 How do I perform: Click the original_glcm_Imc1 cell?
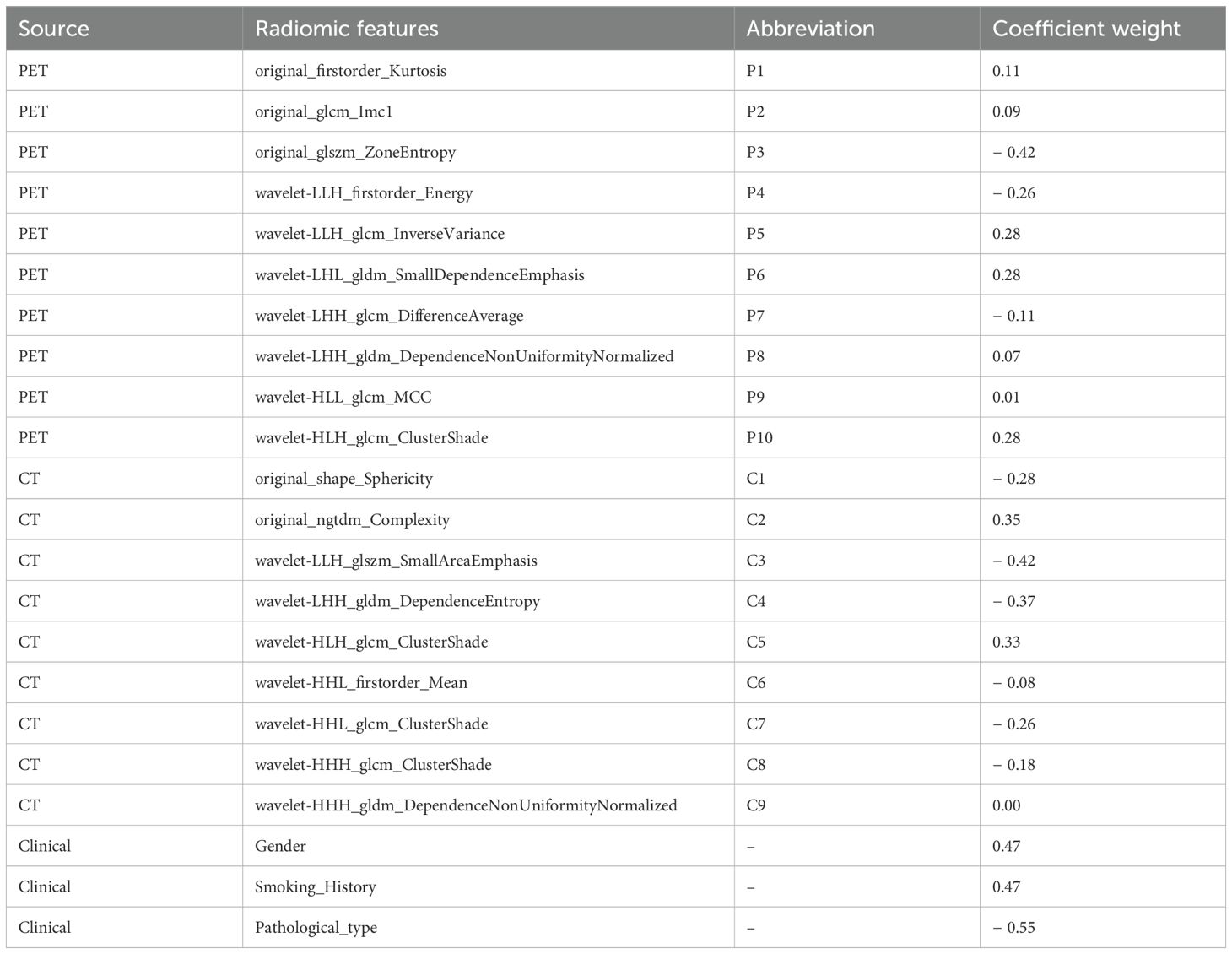(324, 111)
